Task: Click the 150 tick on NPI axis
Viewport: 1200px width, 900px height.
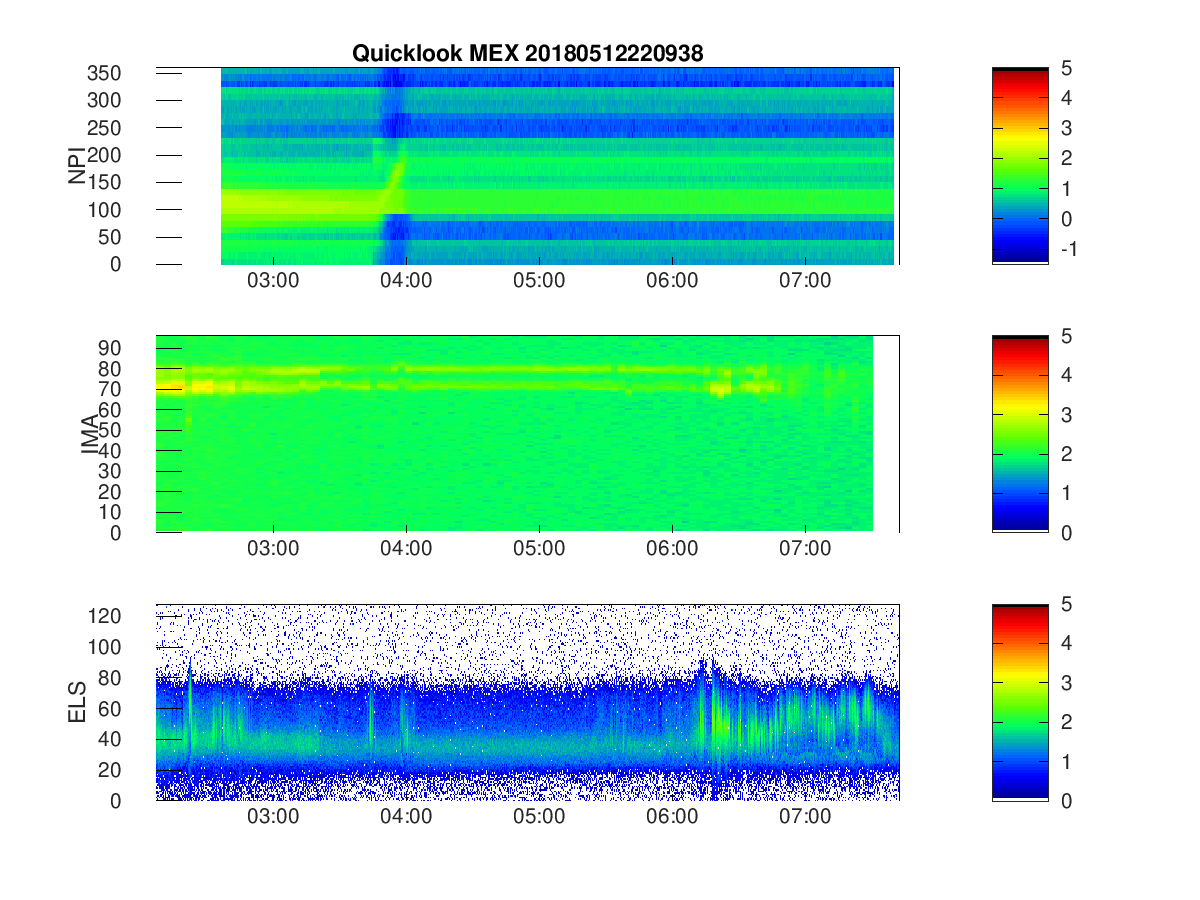Action: tap(104, 182)
